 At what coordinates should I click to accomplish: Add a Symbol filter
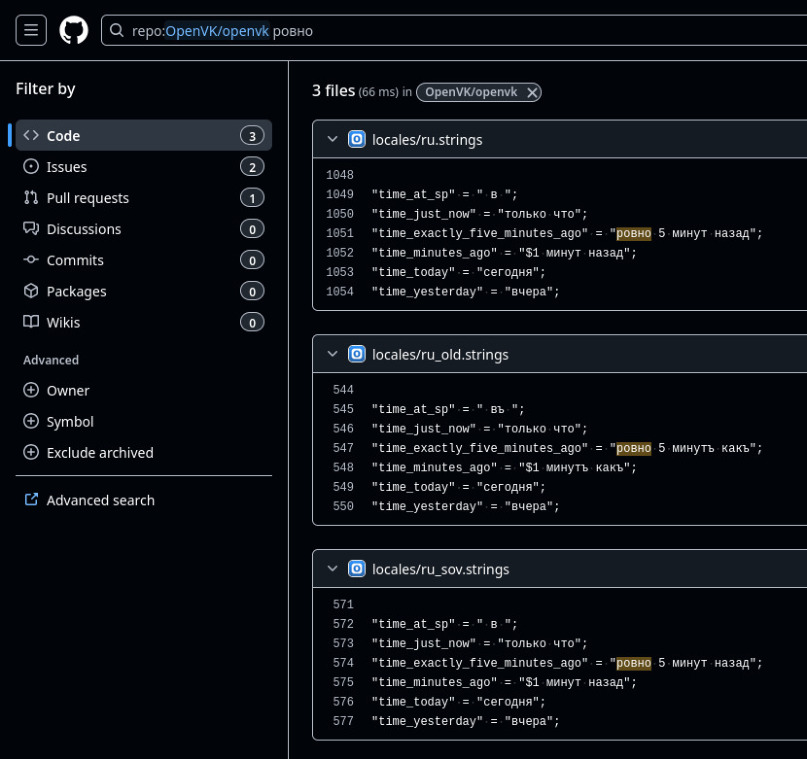point(70,421)
